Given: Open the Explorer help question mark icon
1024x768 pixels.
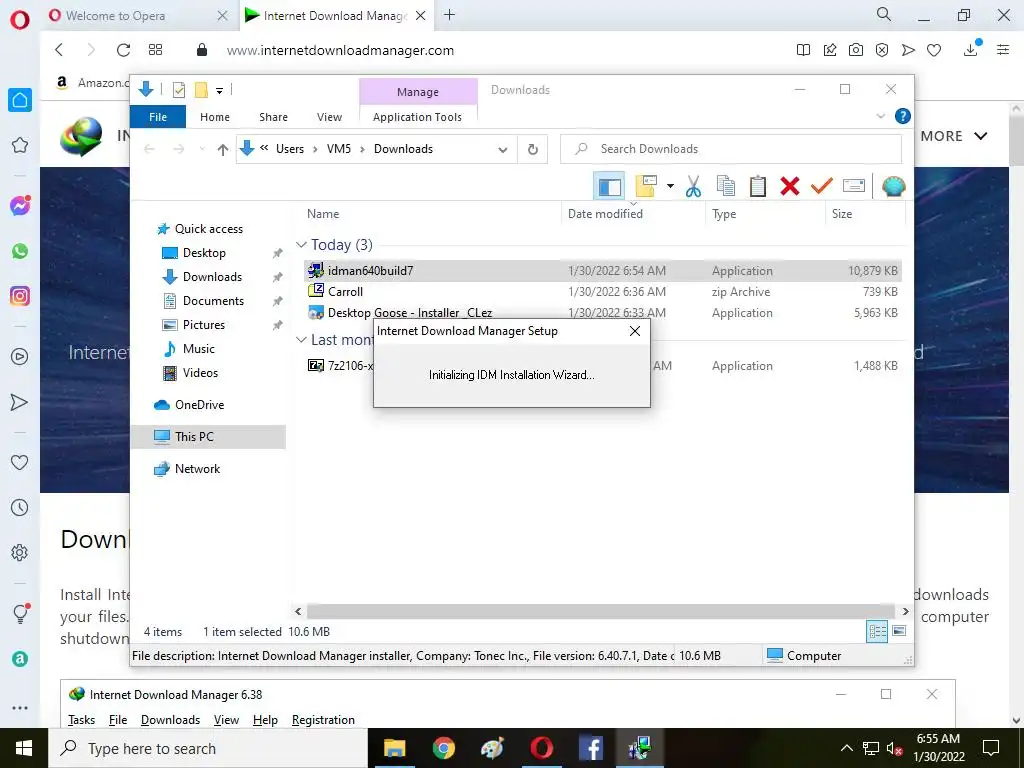Looking at the screenshot, I should click(903, 116).
